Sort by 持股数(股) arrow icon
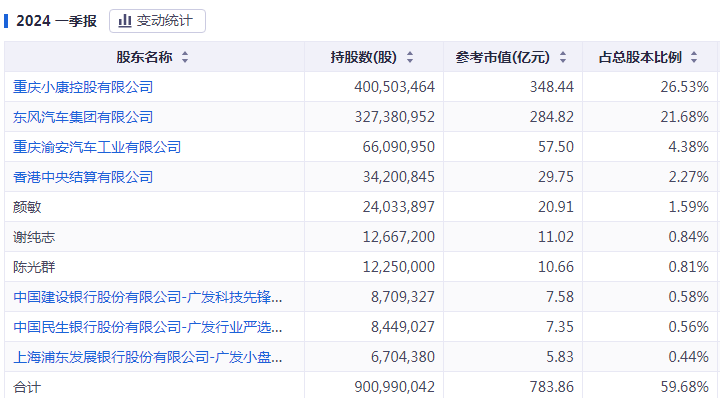Screen dimensions: 720x398 (x=410, y=57)
